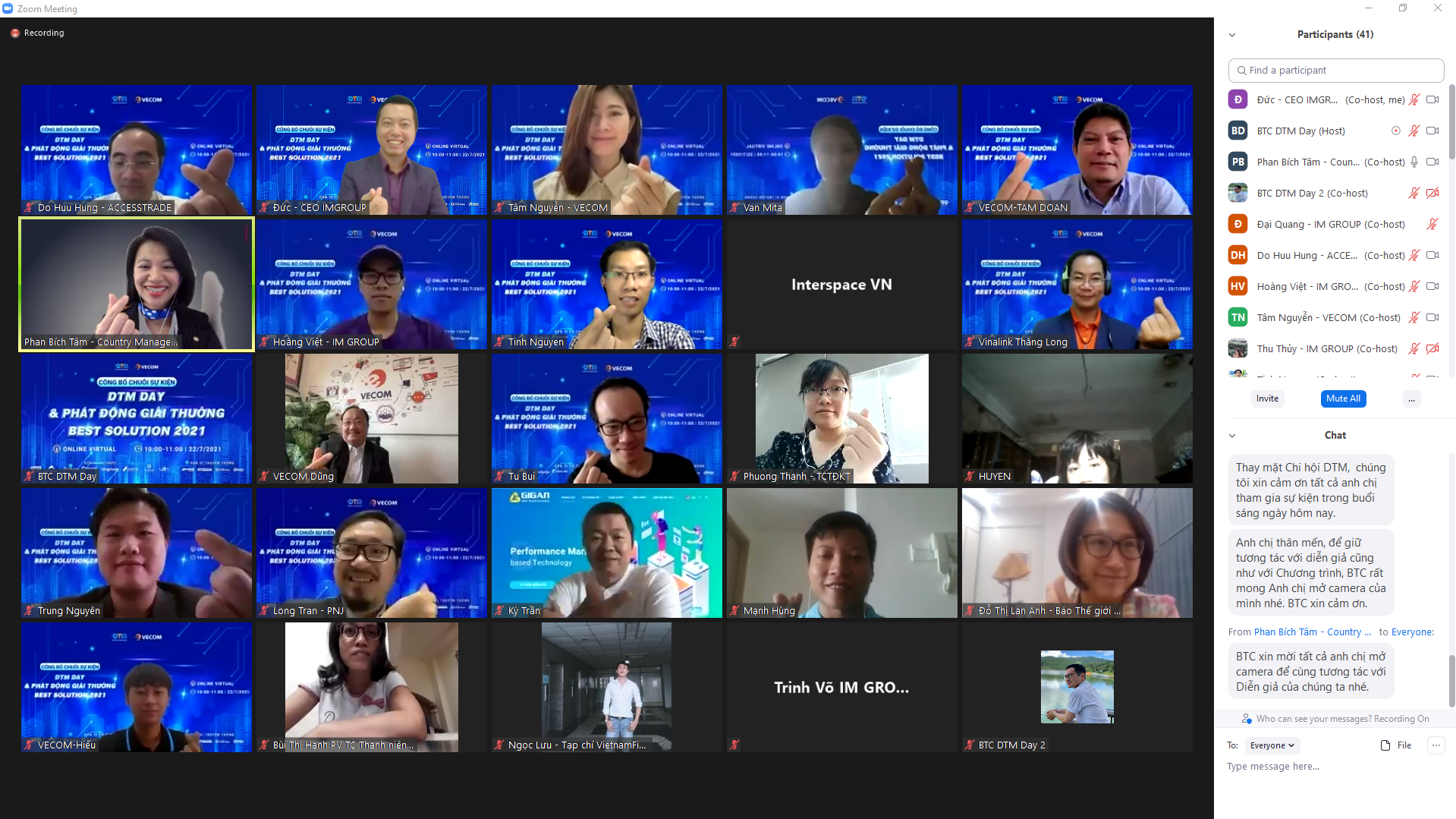Select the Tâm Nguyễn - VECOM video tile
Image resolution: width=1456 pixels, height=819 pixels.
607,150
